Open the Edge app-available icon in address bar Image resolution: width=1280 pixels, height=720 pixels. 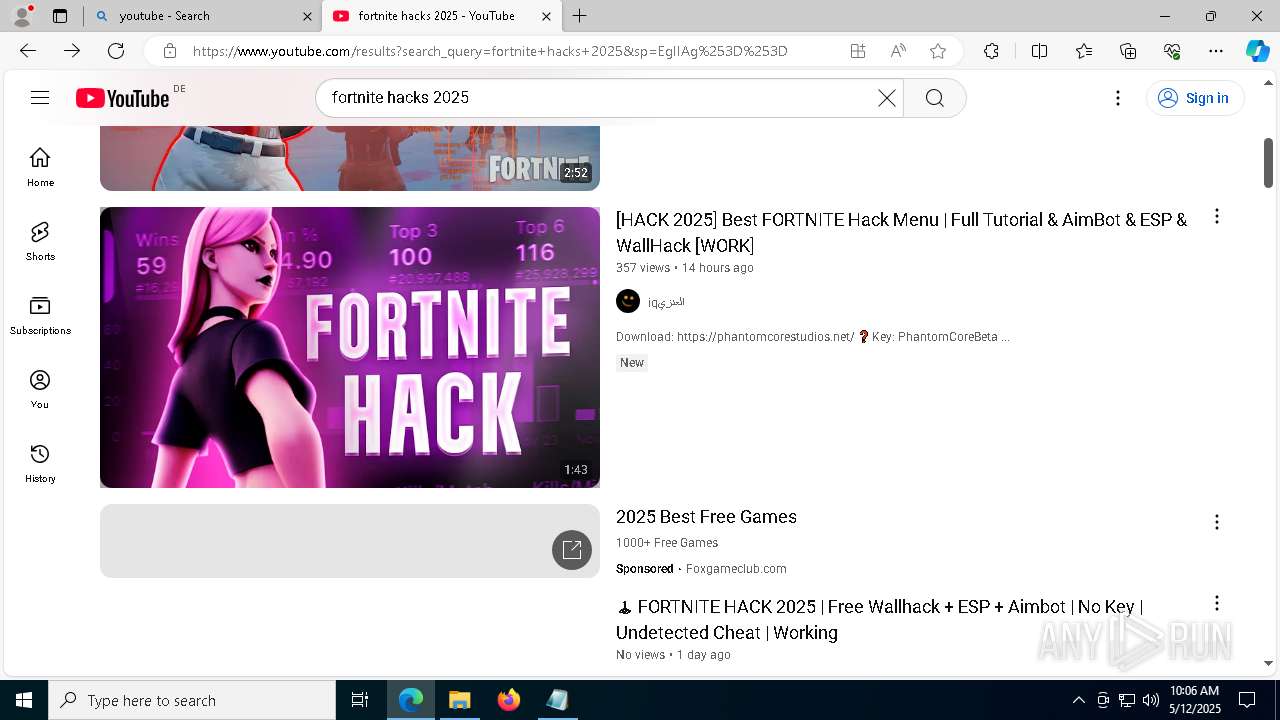click(x=858, y=51)
